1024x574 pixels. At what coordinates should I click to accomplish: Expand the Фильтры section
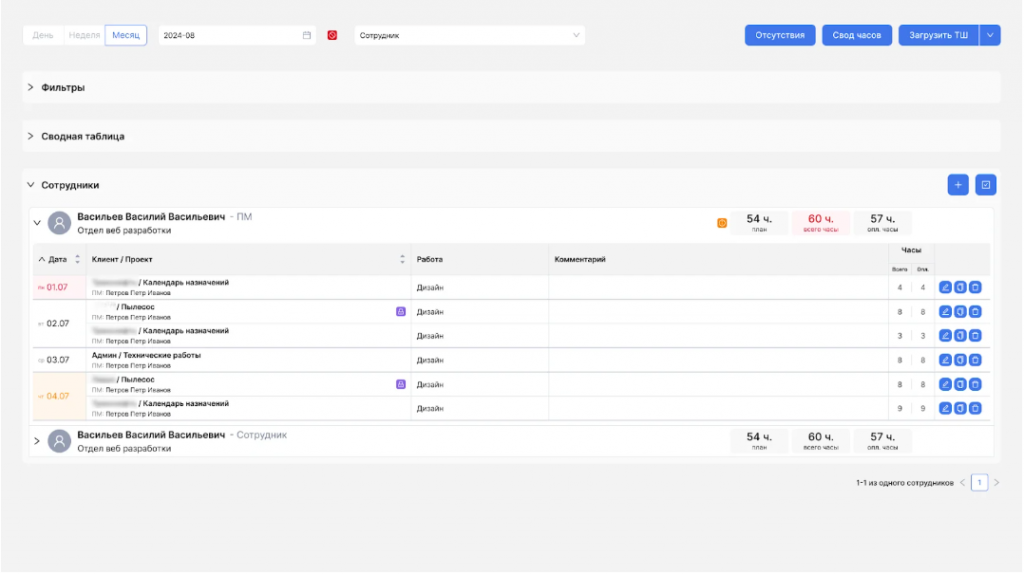pyautogui.click(x=62, y=88)
